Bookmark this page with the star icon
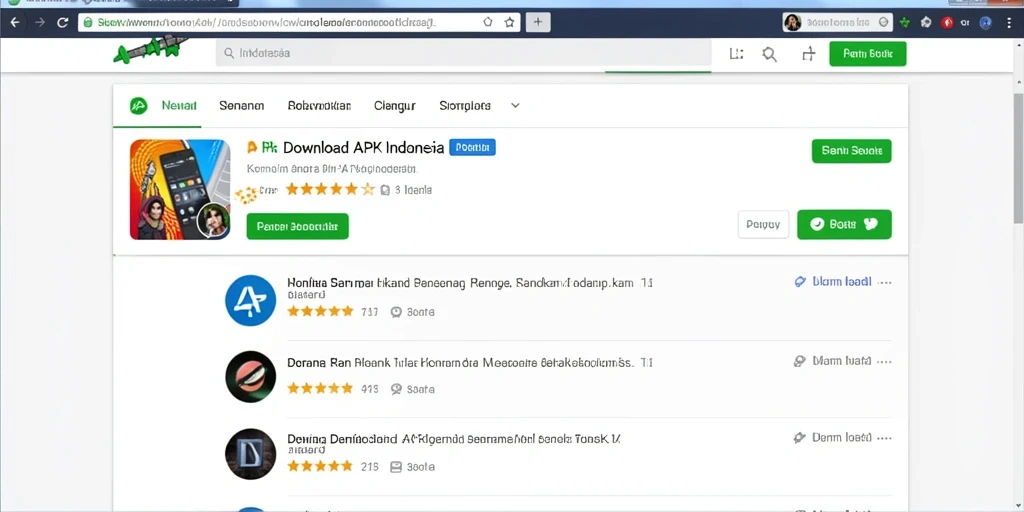The width and height of the screenshot is (1024, 512). [509, 22]
